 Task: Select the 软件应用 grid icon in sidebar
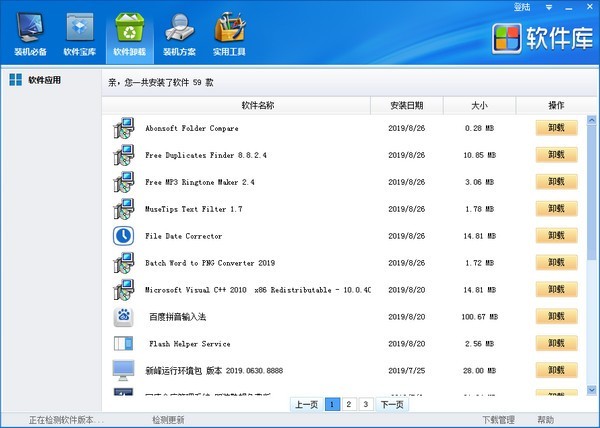point(16,80)
